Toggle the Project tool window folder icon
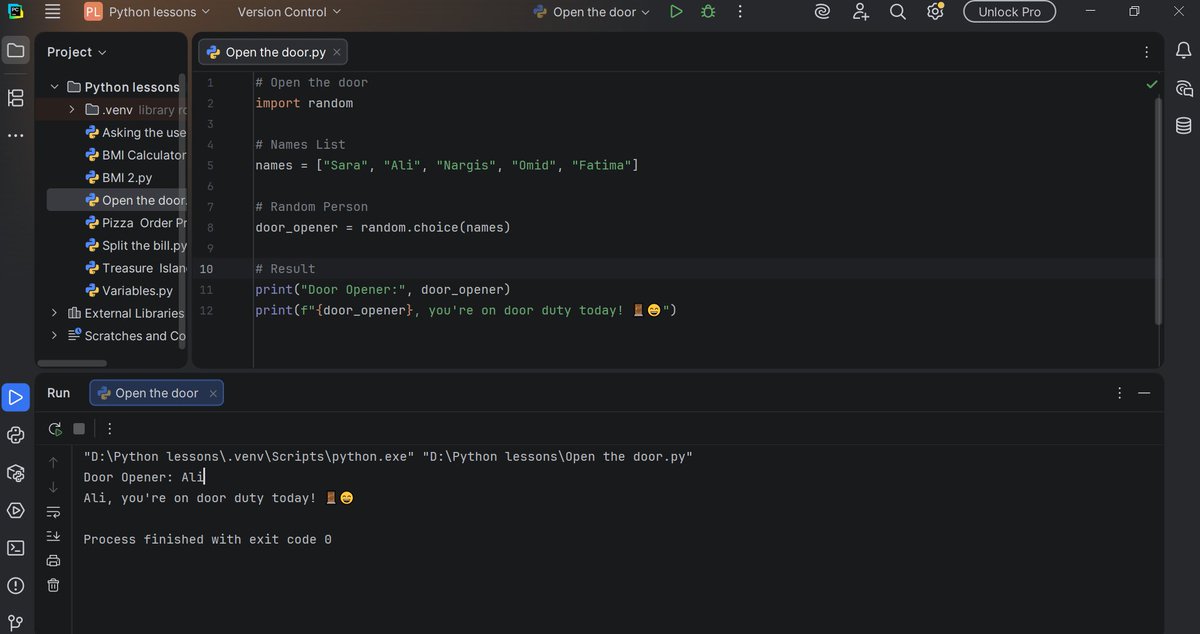The image size is (1200, 634). pyautogui.click(x=15, y=50)
